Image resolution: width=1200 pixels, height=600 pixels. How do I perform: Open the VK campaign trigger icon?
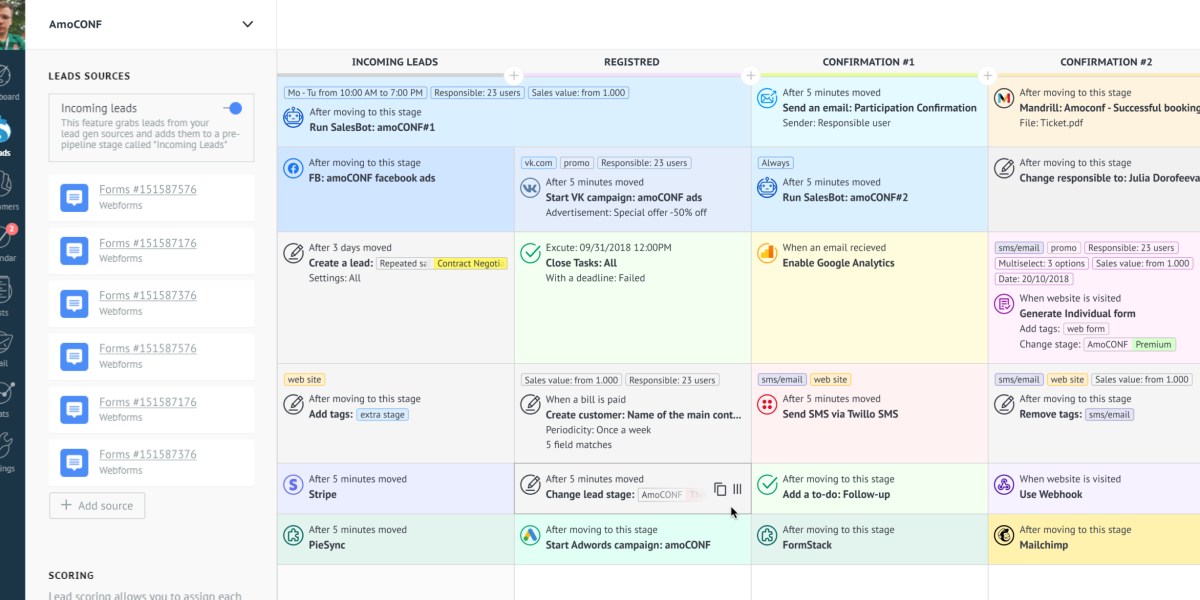530,188
